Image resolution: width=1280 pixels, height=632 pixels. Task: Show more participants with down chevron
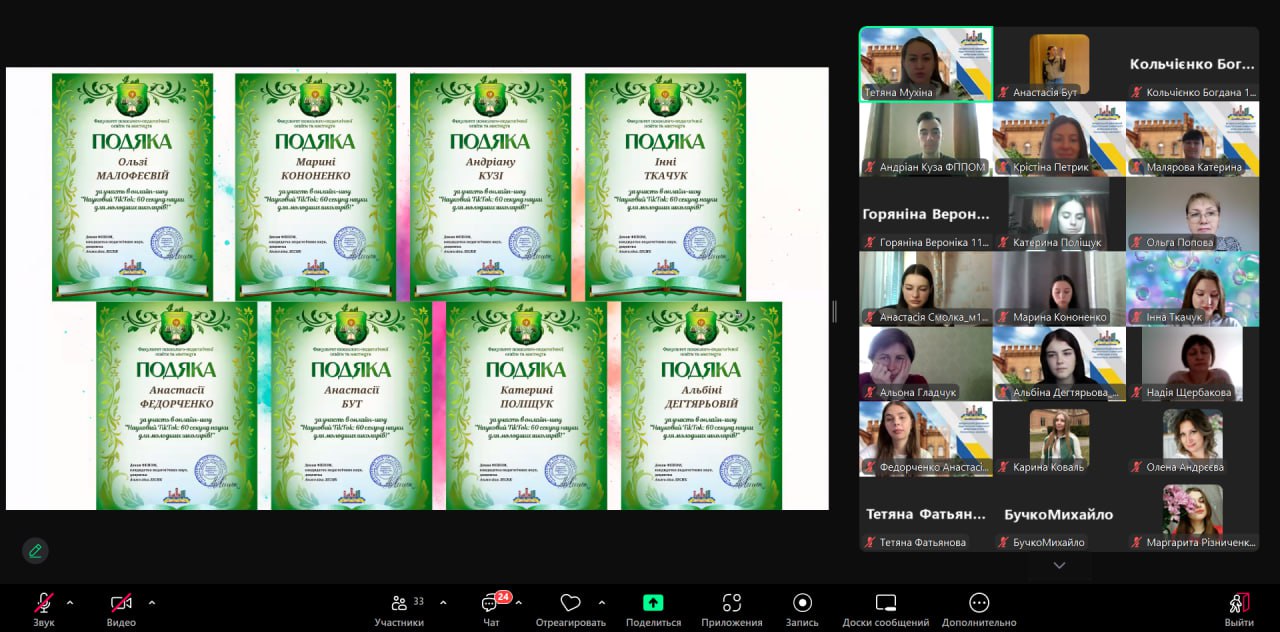1059,565
